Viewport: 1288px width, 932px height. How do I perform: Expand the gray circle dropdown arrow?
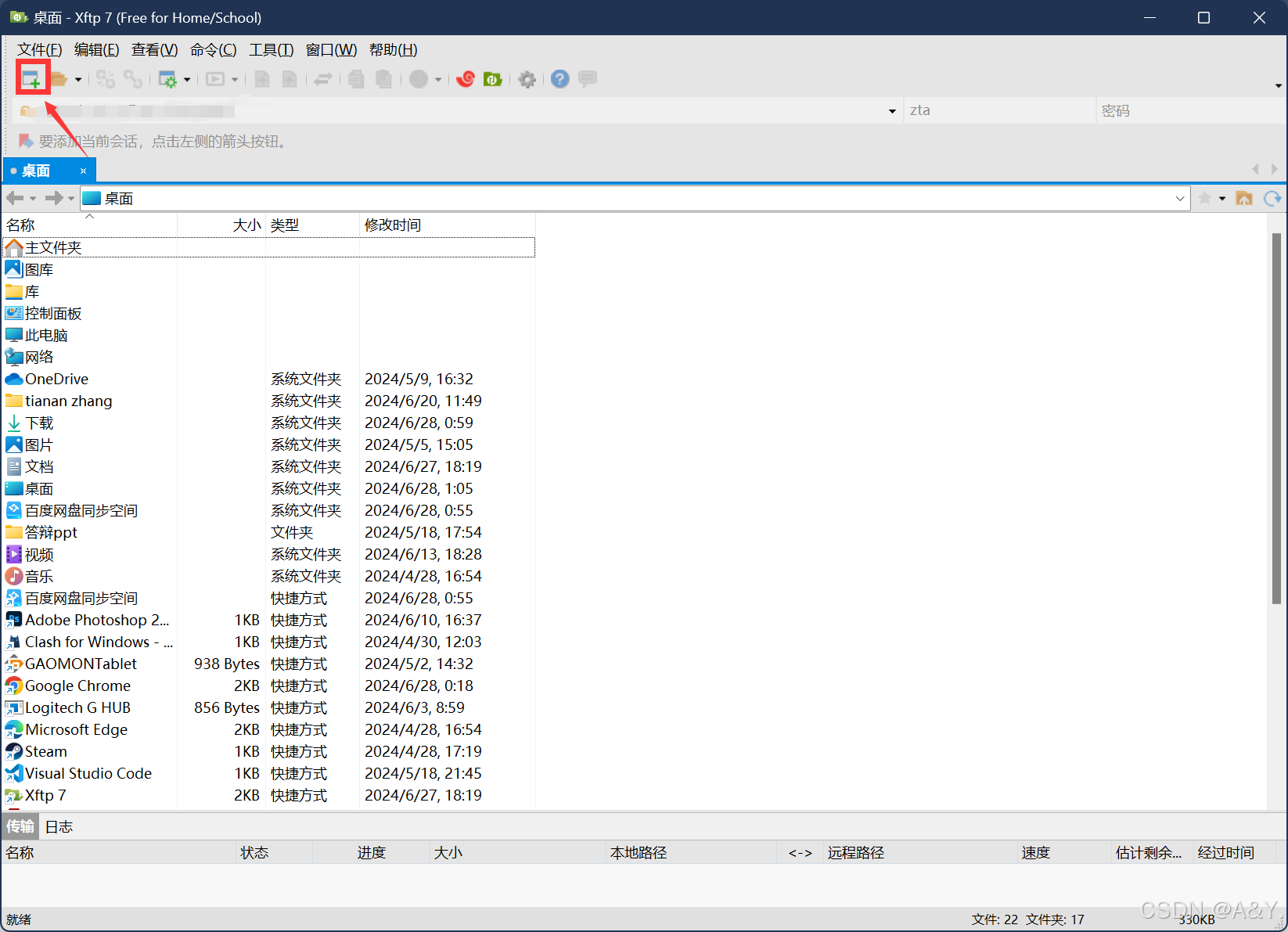click(438, 80)
